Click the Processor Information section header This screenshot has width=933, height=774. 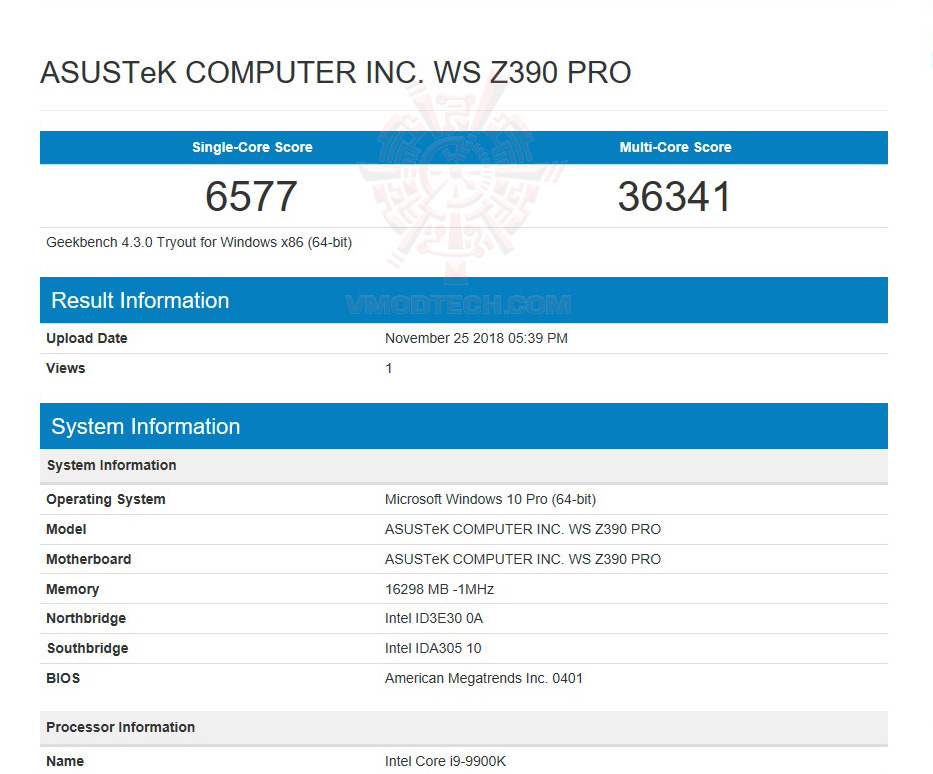click(x=120, y=727)
